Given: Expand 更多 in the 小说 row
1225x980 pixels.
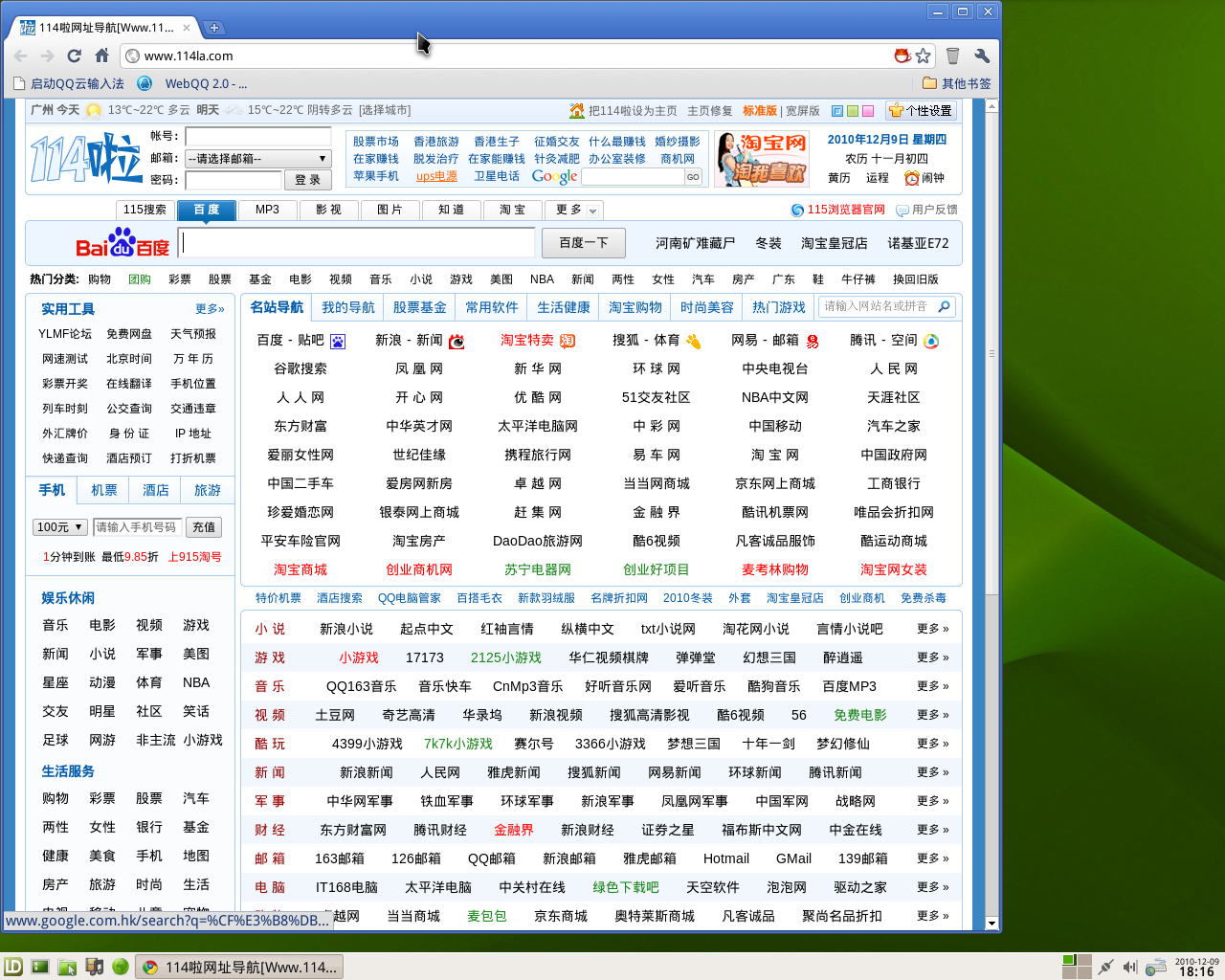Looking at the screenshot, I should (932, 629).
